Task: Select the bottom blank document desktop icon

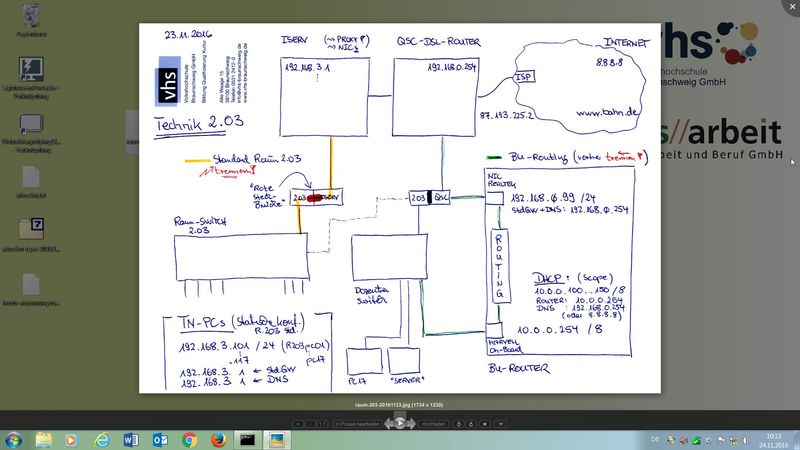Action: (x=31, y=289)
